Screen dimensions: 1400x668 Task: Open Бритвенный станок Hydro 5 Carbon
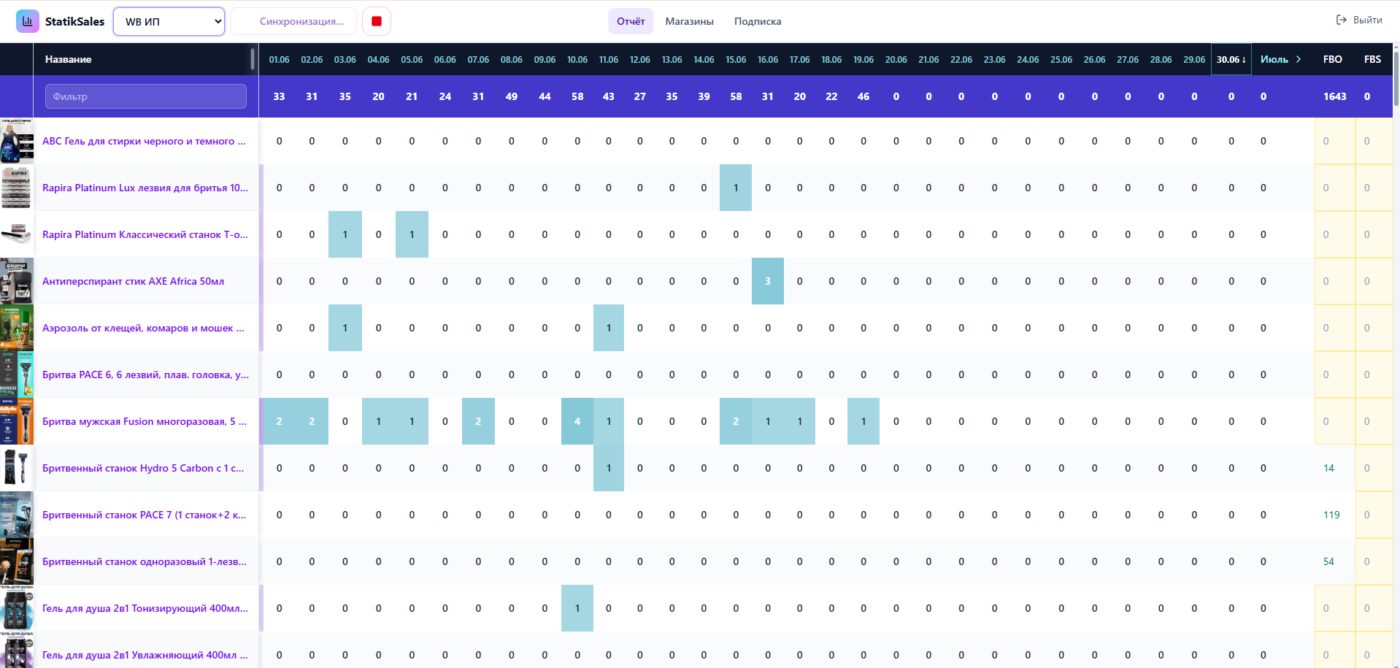pyautogui.click(x=144, y=468)
